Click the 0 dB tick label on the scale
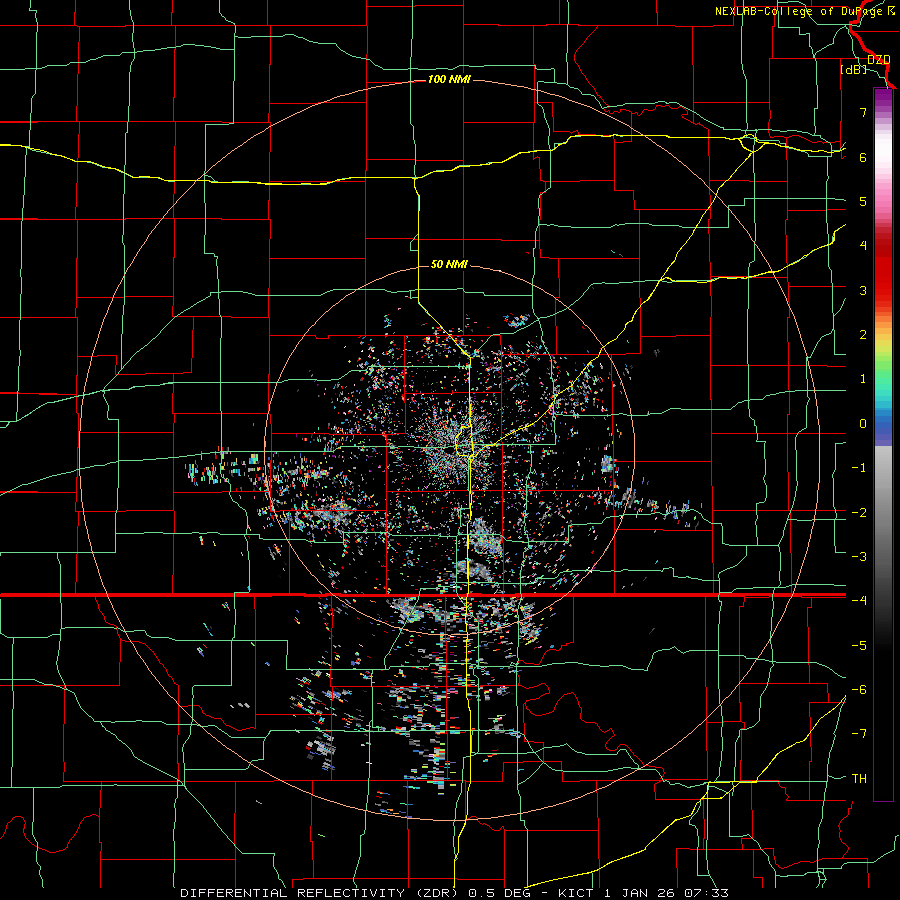 coord(863,424)
